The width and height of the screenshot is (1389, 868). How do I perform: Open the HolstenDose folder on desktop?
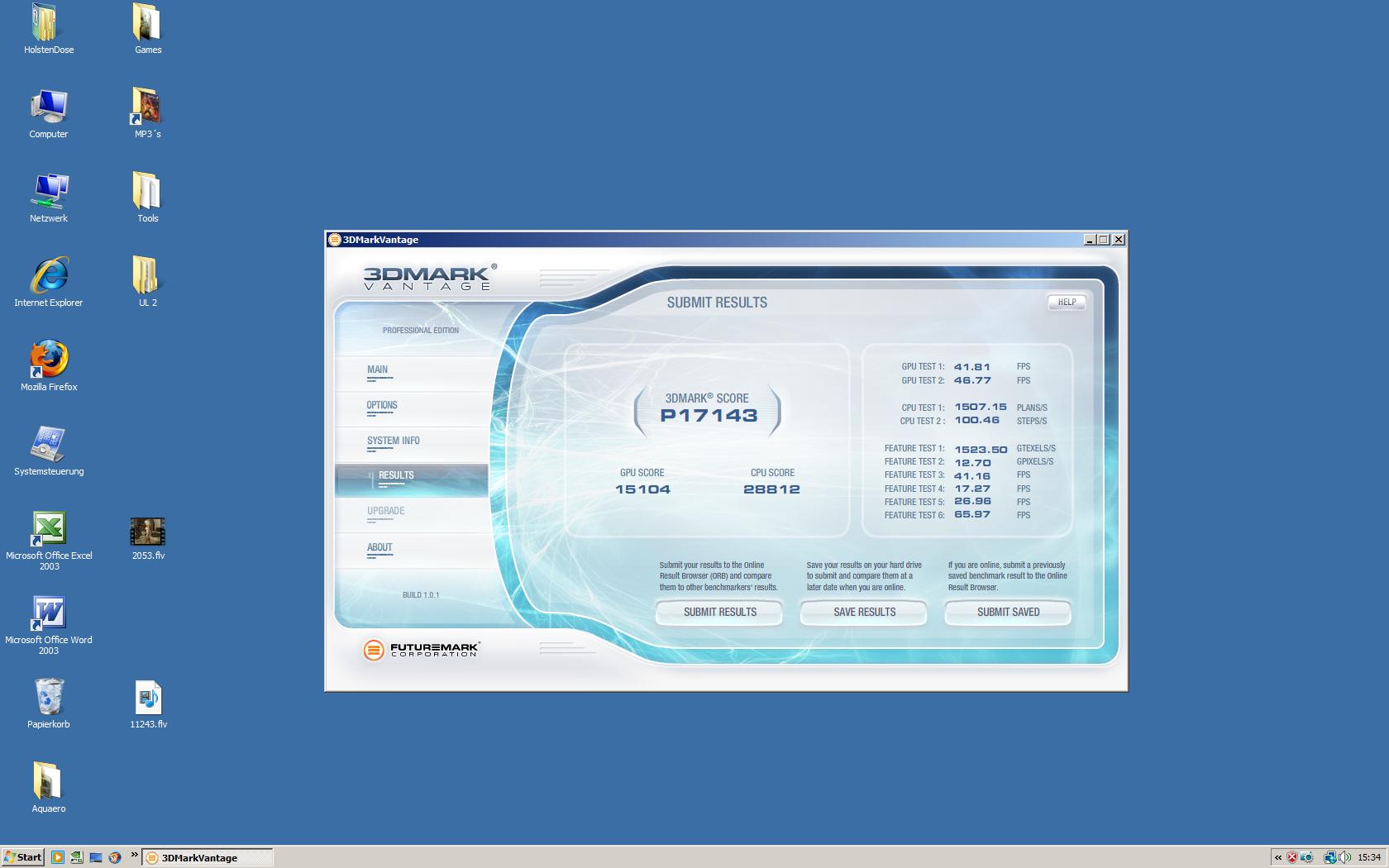coord(48,29)
